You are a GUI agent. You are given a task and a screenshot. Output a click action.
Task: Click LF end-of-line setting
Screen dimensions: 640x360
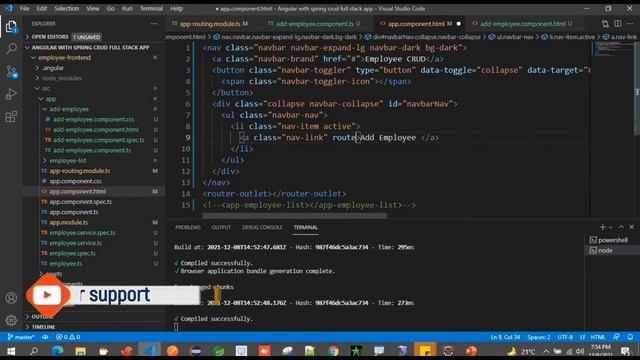[582, 337]
